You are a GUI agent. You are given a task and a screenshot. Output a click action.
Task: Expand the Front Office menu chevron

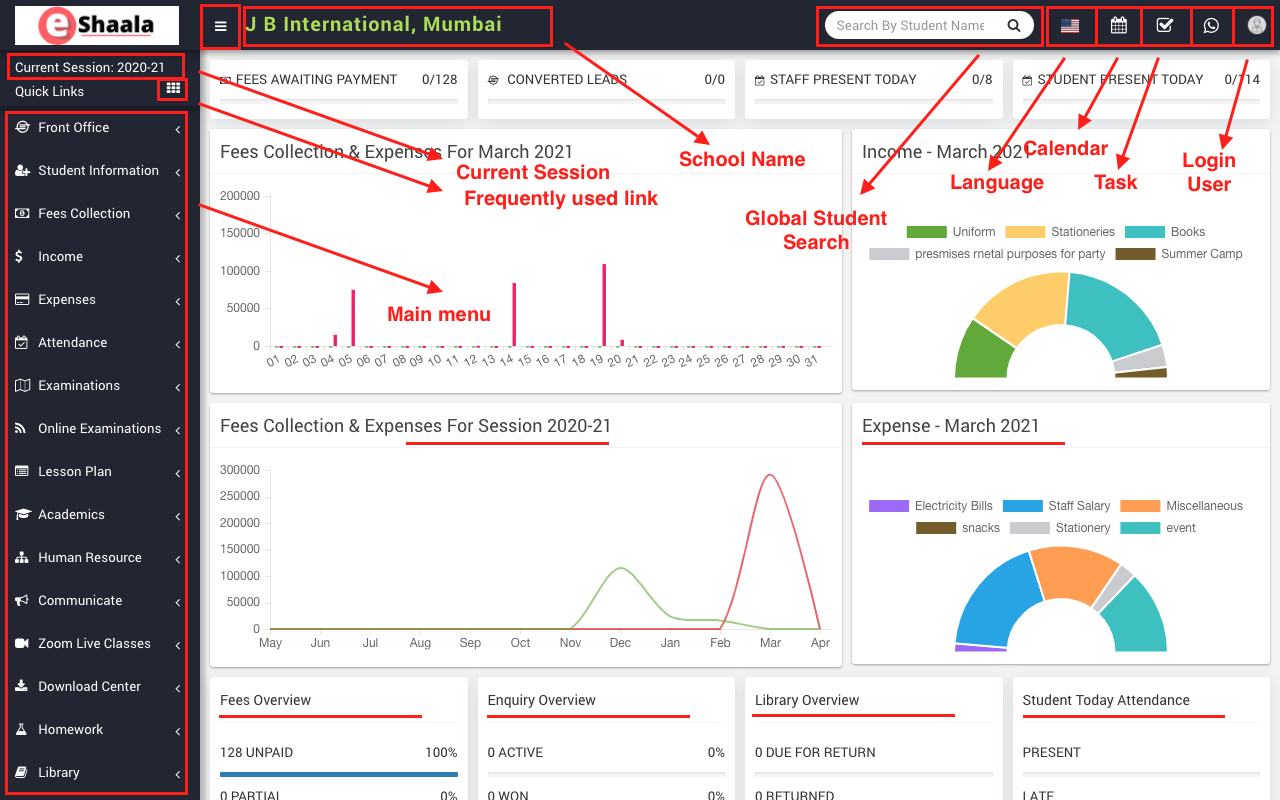(x=177, y=129)
